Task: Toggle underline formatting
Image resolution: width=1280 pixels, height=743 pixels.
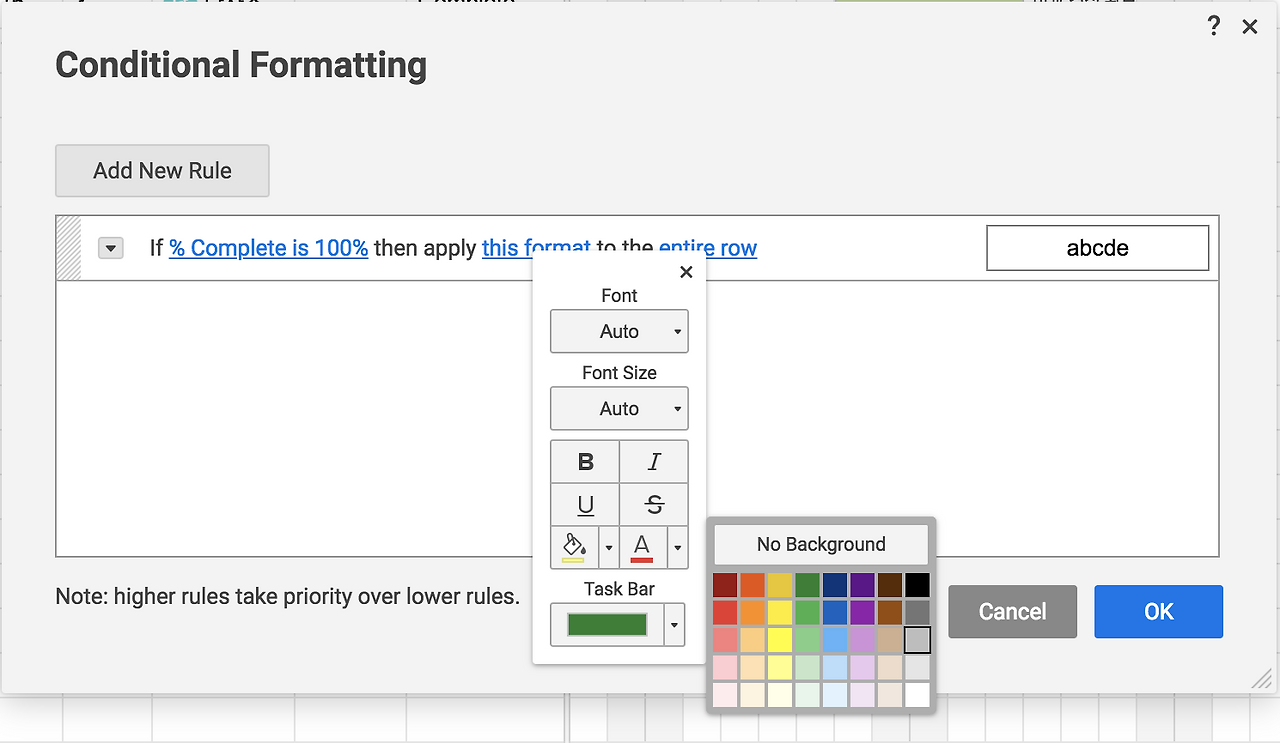Action: (586, 505)
